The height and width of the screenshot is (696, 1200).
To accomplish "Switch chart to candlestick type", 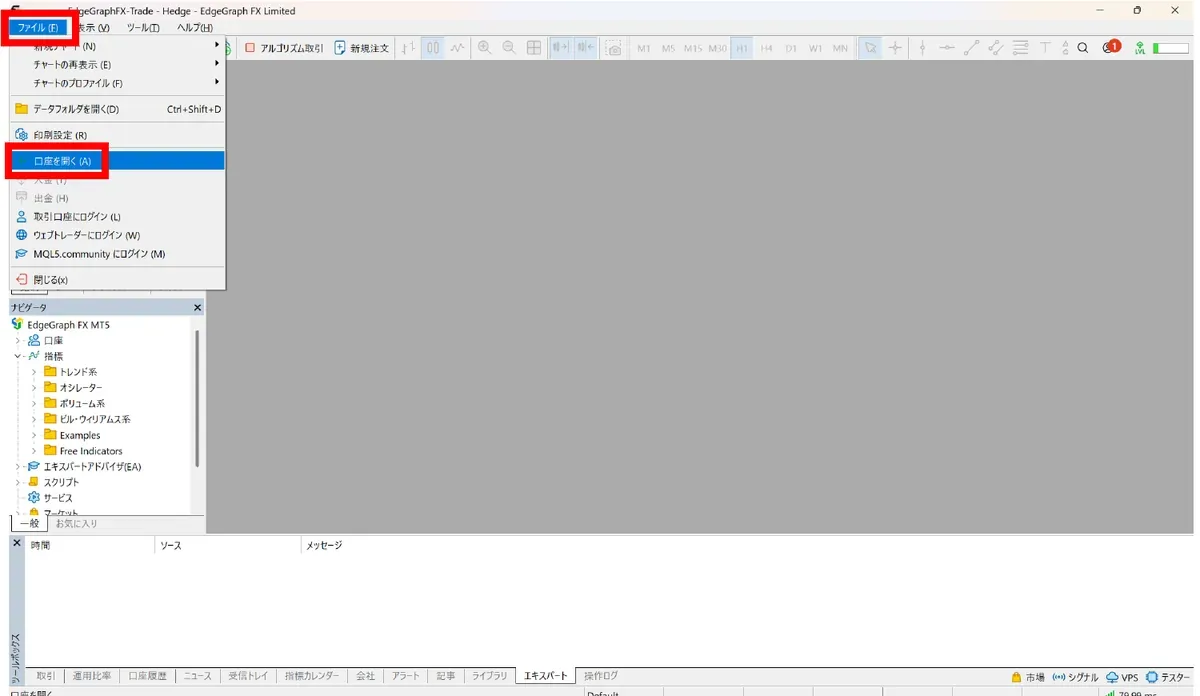I will 433,47.
